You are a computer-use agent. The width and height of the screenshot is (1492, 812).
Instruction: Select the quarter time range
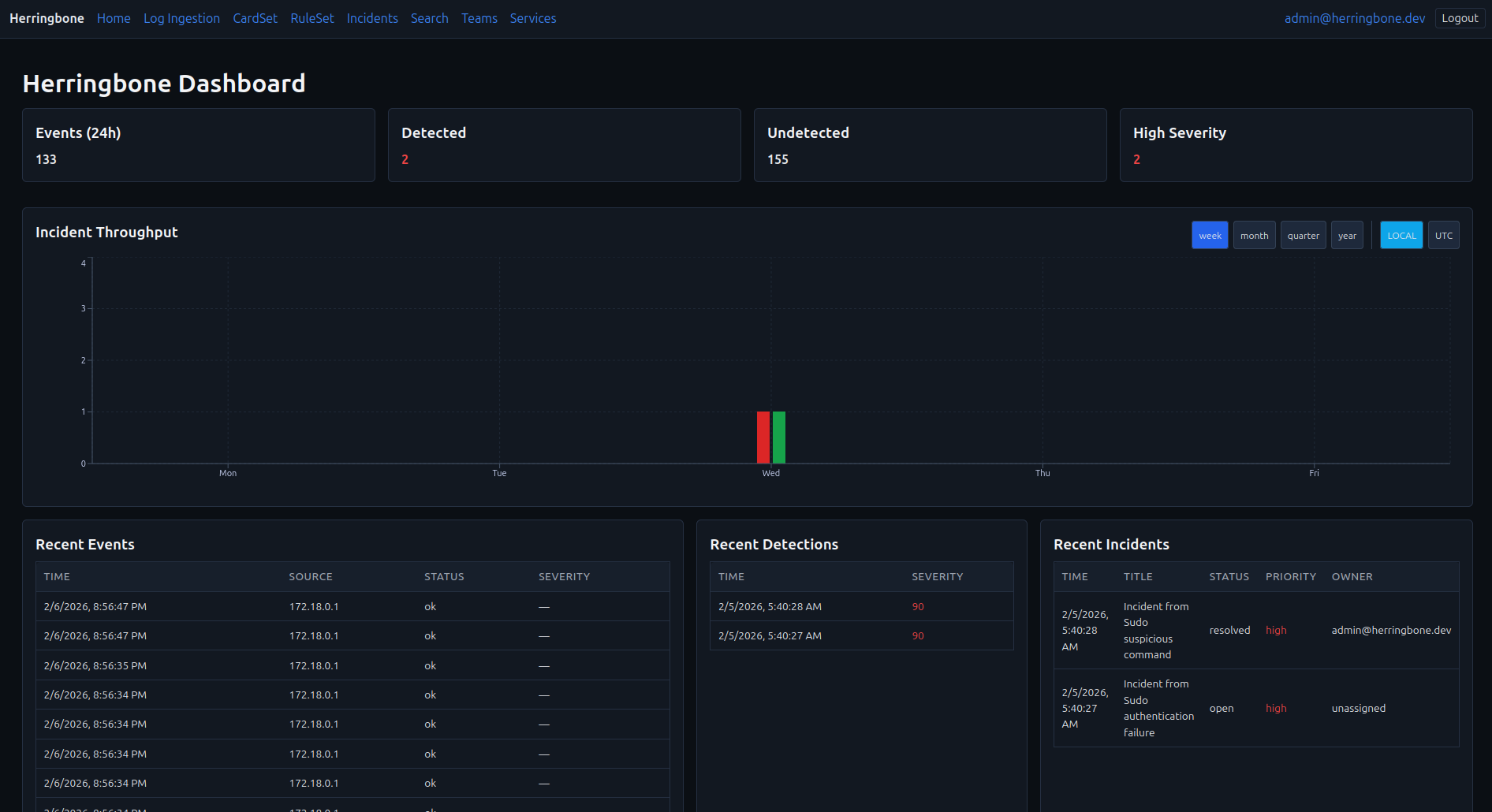click(1303, 235)
